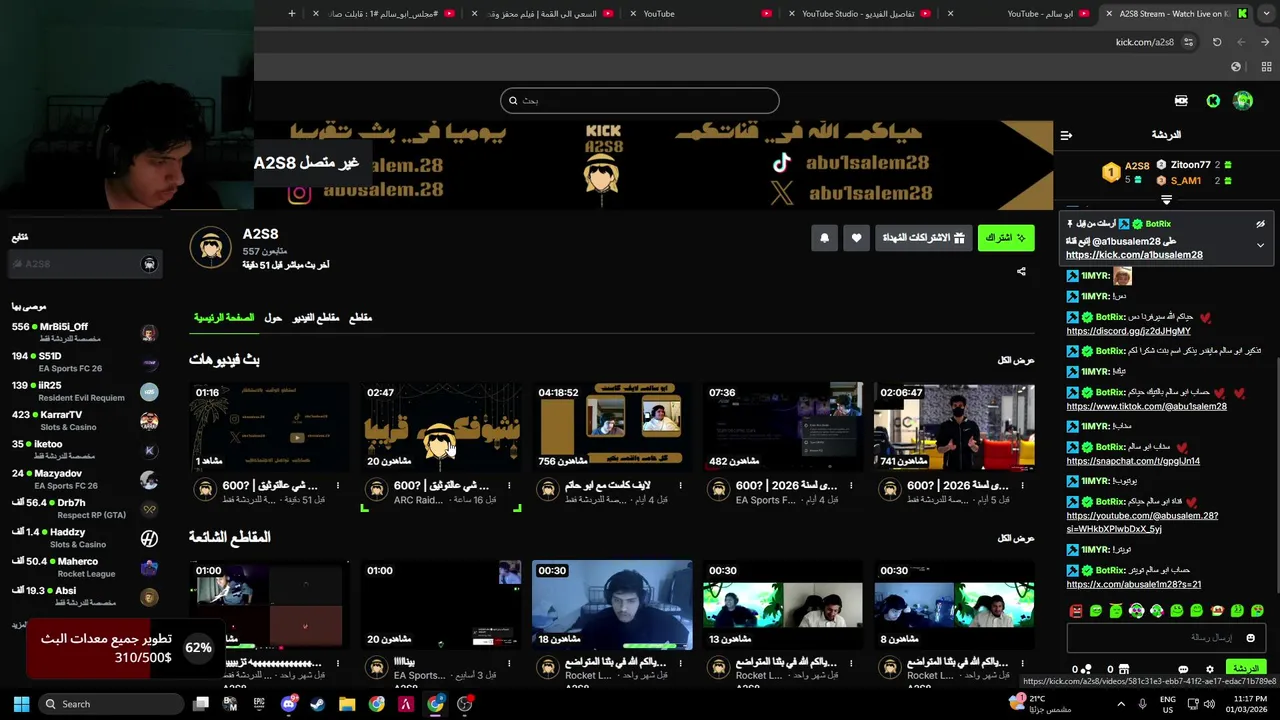Open Steam from the taskbar

(318, 704)
